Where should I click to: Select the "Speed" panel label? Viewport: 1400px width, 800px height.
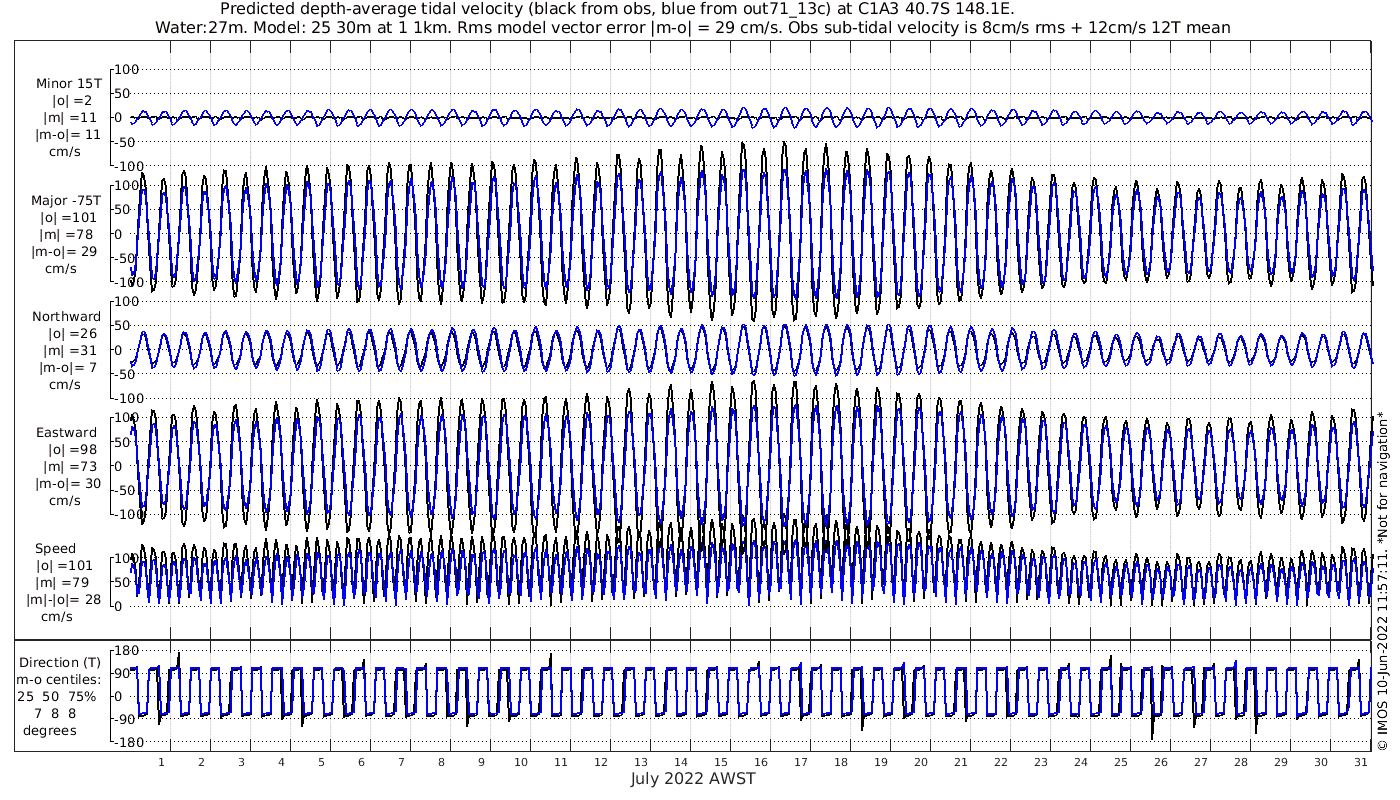(55, 549)
